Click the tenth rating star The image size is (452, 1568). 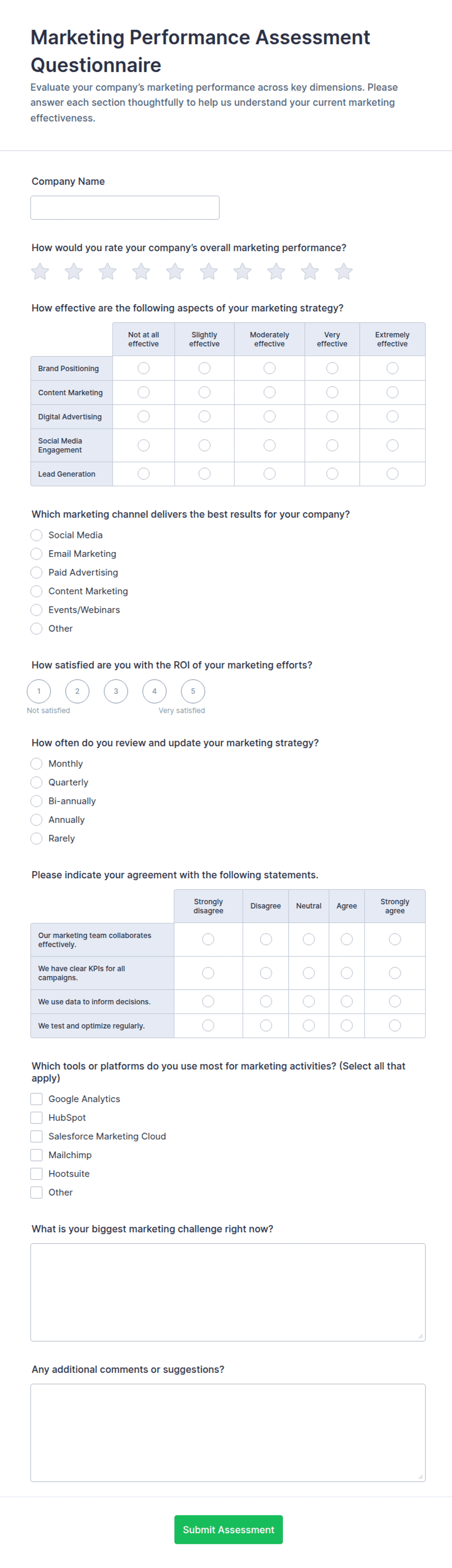[344, 271]
